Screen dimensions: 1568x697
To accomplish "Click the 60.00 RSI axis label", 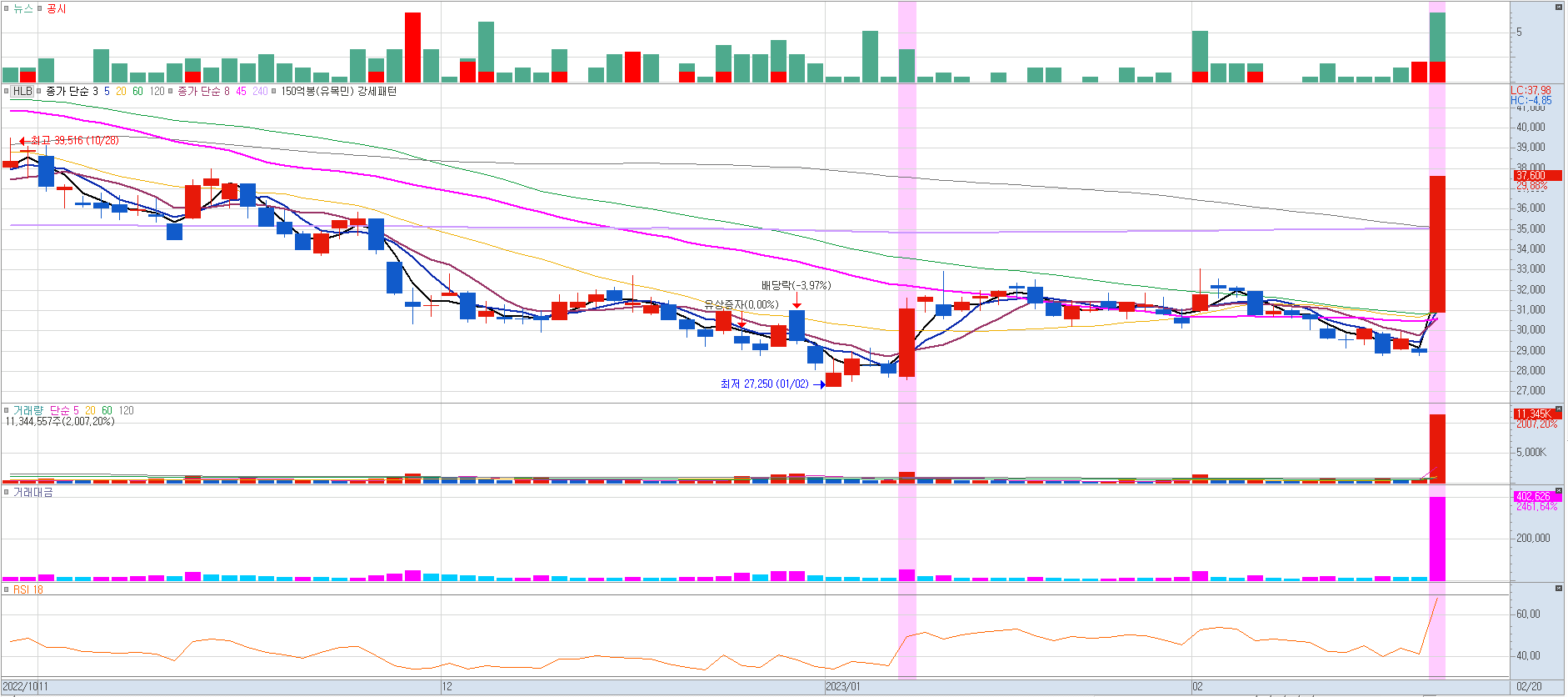I will (x=1528, y=614).
